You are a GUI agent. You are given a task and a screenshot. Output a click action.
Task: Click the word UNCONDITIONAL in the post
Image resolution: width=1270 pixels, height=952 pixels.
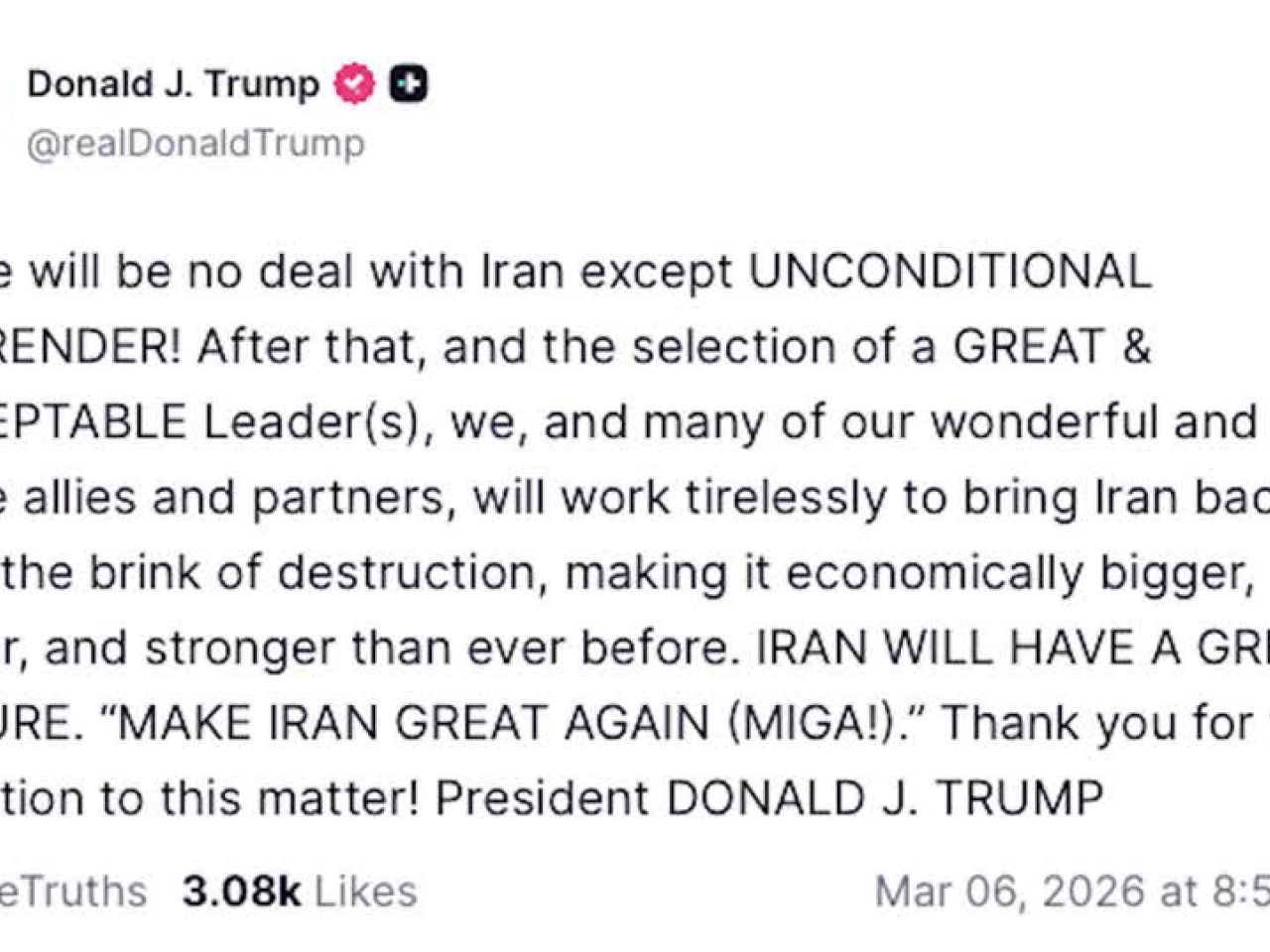(950, 272)
